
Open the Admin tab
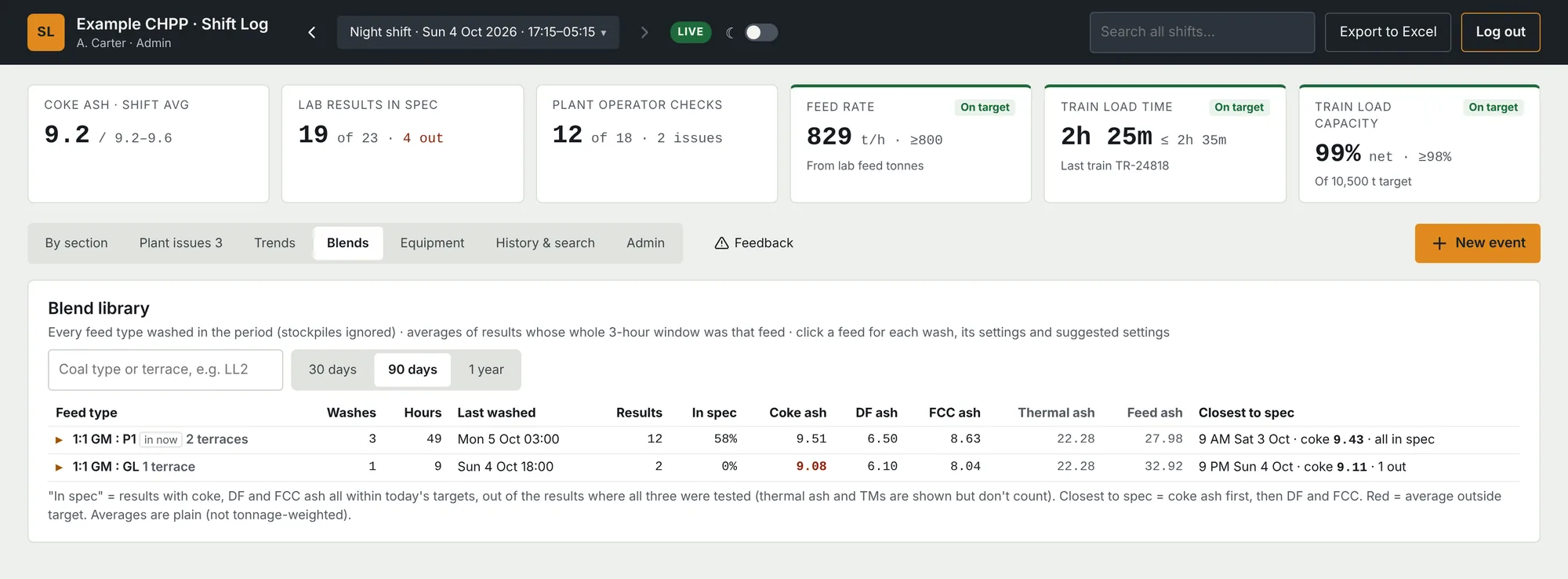tap(645, 243)
